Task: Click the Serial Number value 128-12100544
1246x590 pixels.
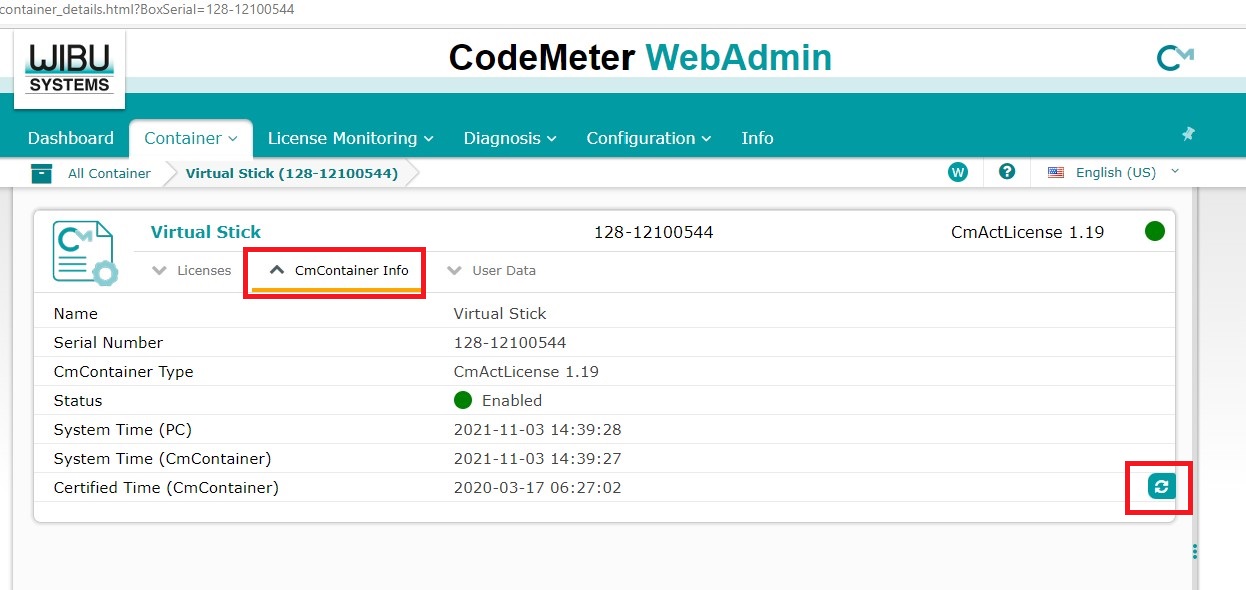Action: (510, 342)
